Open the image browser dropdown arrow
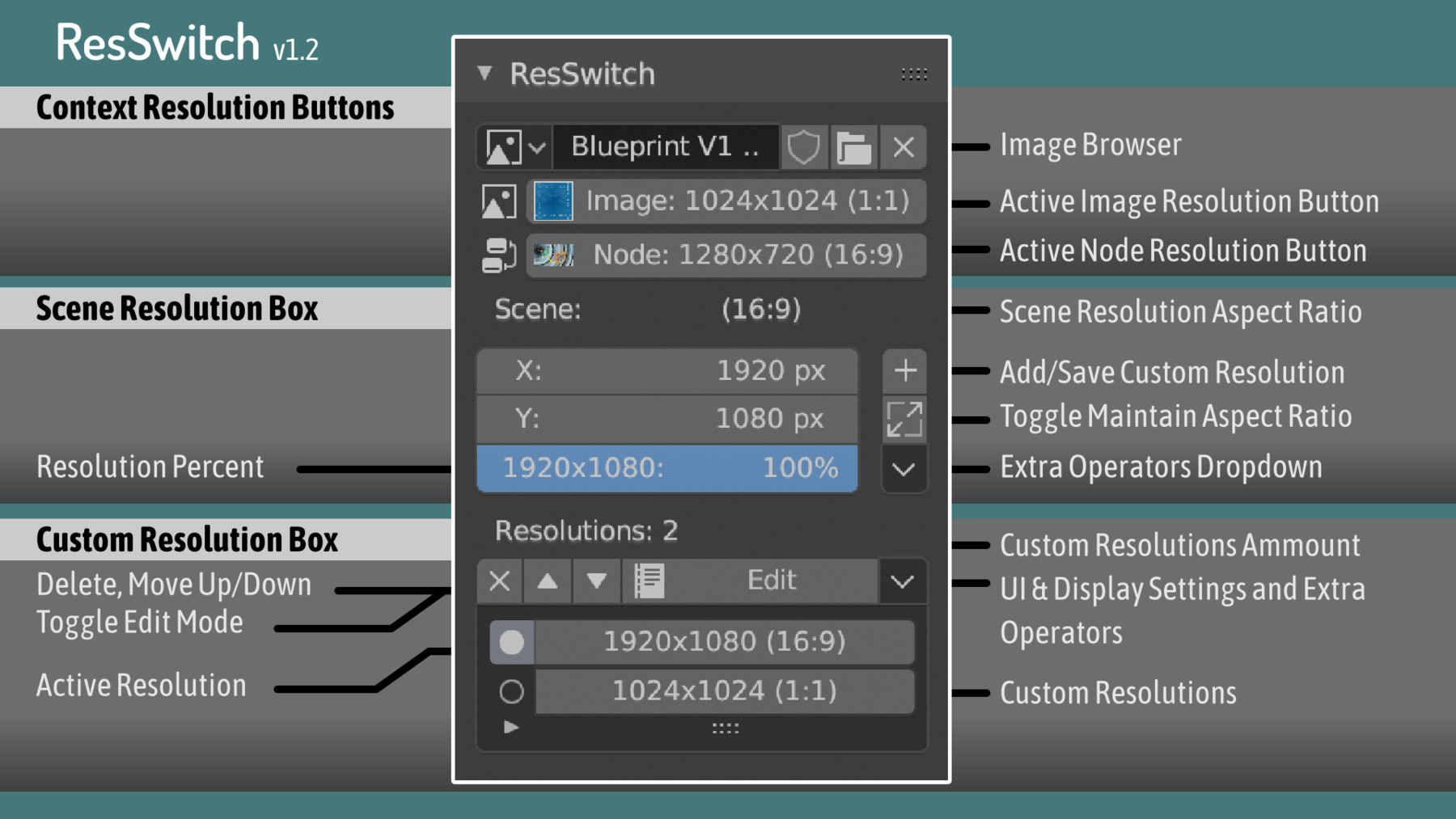This screenshot has width=1456, height=819. point(535,147)
